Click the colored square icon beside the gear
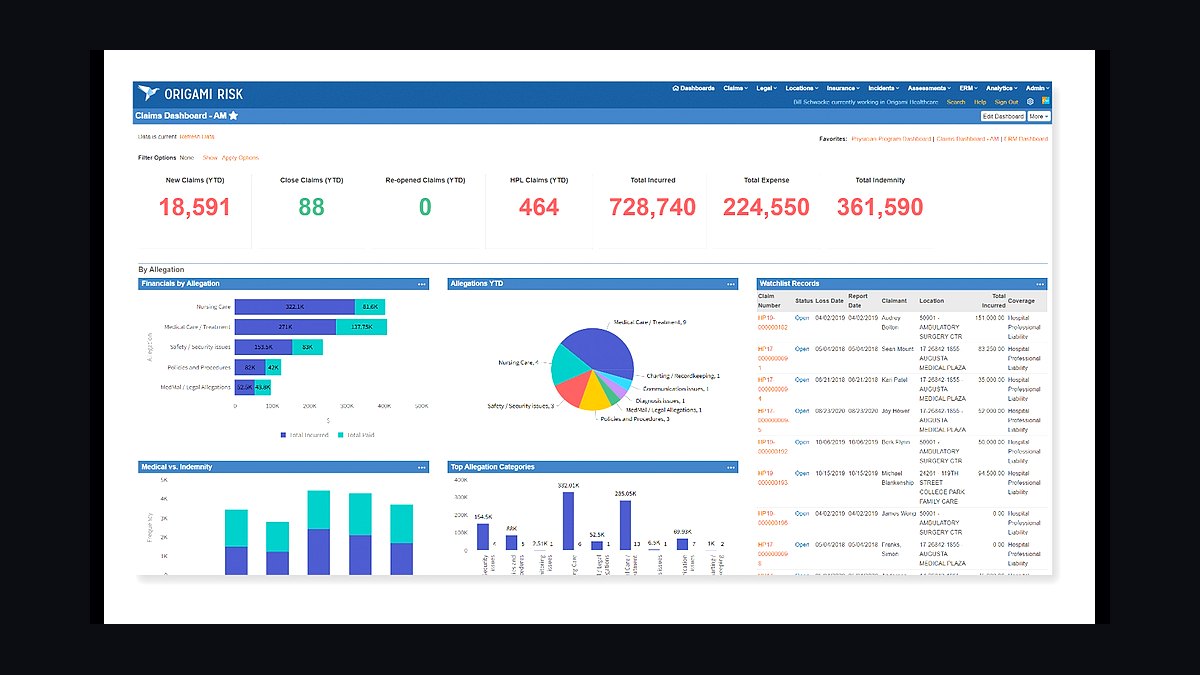This screenshot has height=675, width=1200. (1046, 102)
